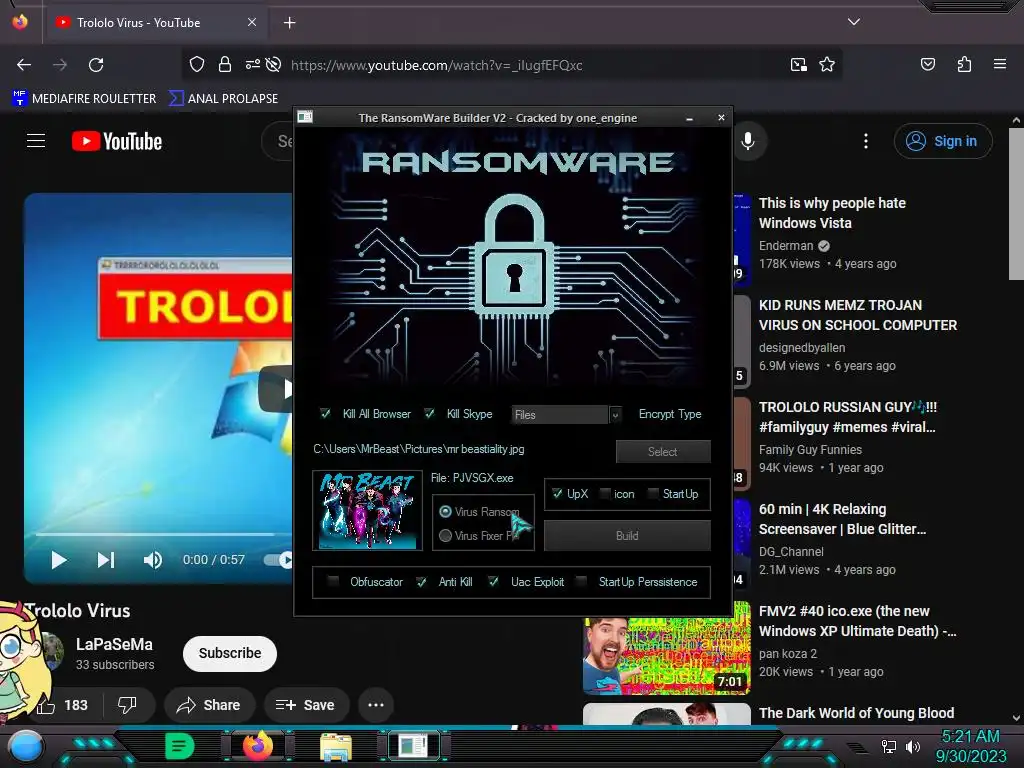Open File Explorer from the taskbar
Viewport: 1024px width, 768px height.
[336, 746]
